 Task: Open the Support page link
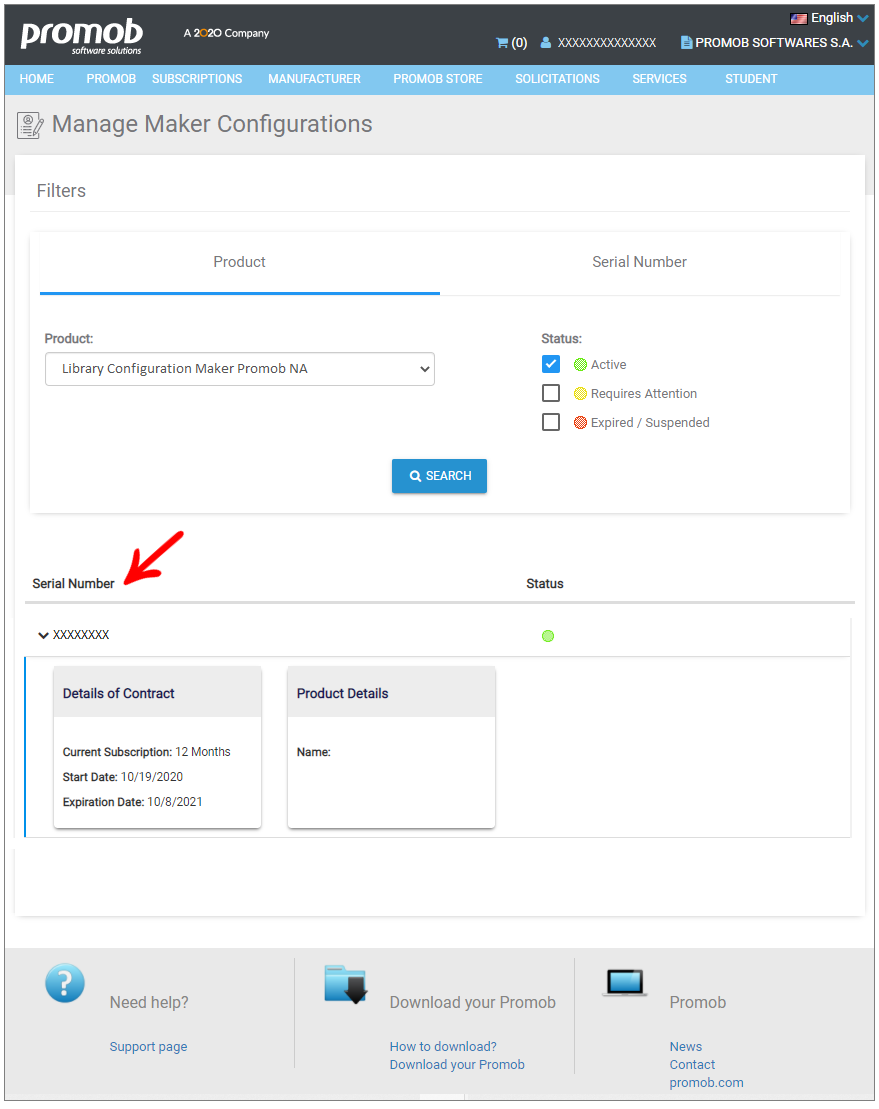[149, 1047]
